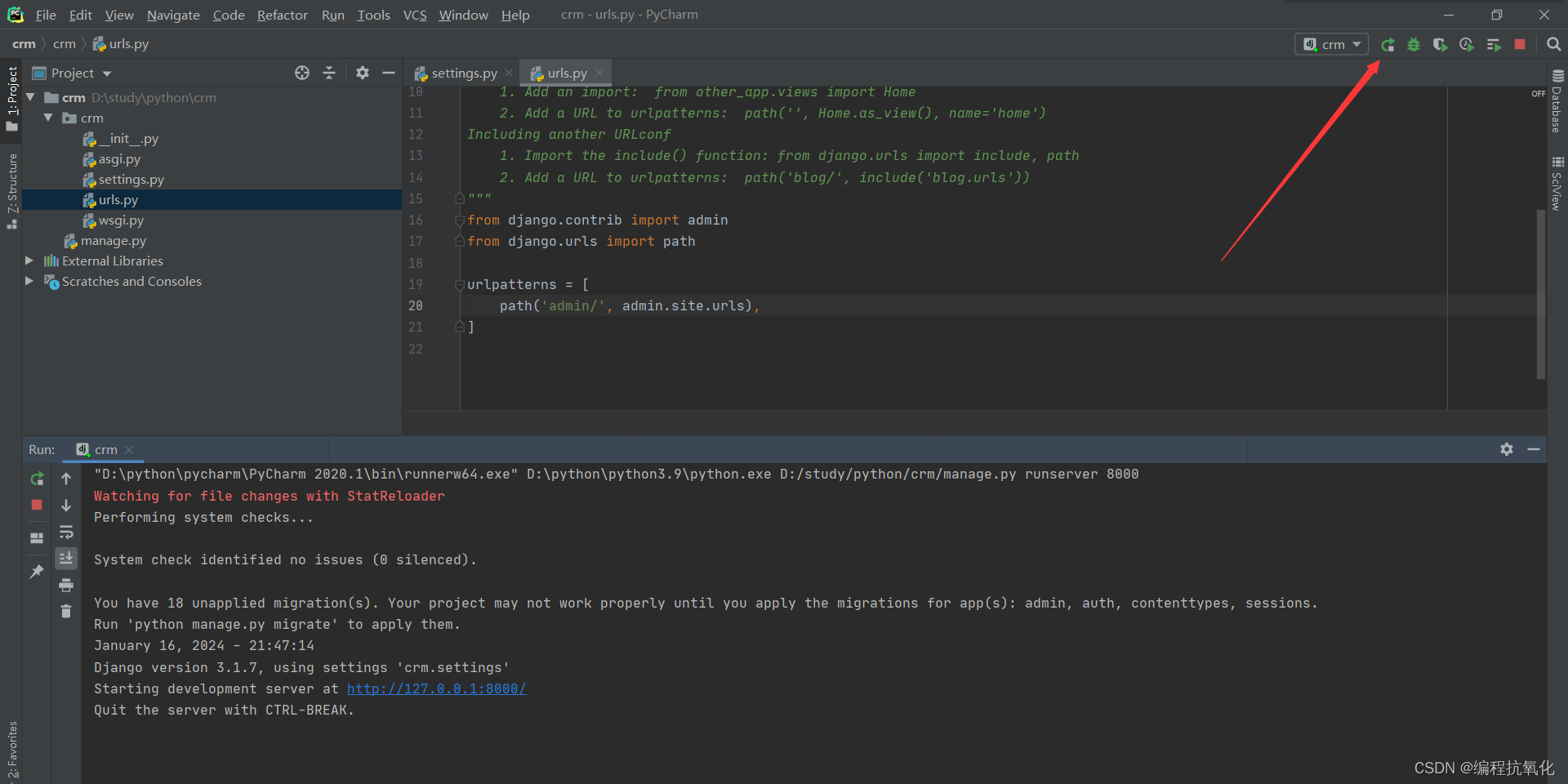This screenshot has height=784, width=1568.
Task: Clear all Run console output
Action: 66,611
